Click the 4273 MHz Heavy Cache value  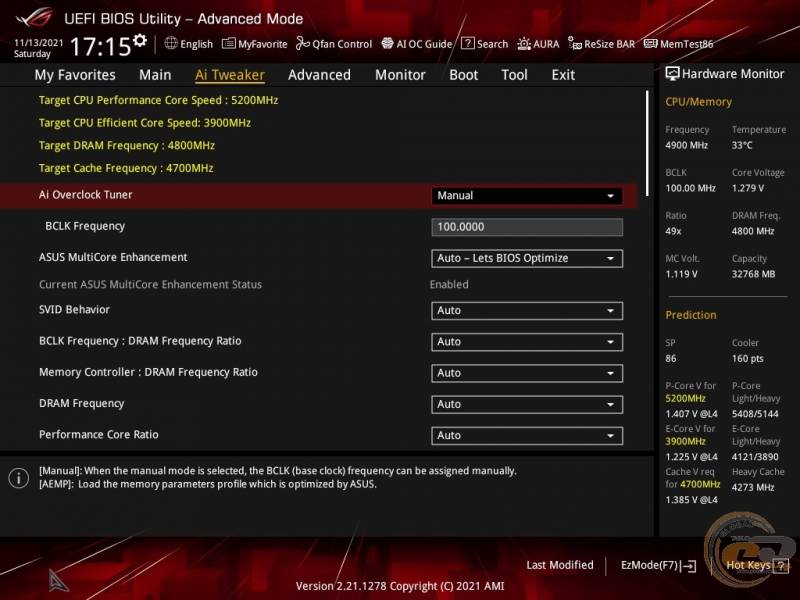(753, 487)
